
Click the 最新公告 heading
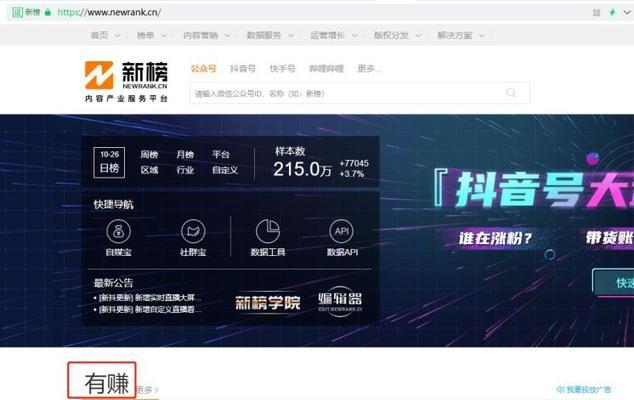[x=113, y=283]
